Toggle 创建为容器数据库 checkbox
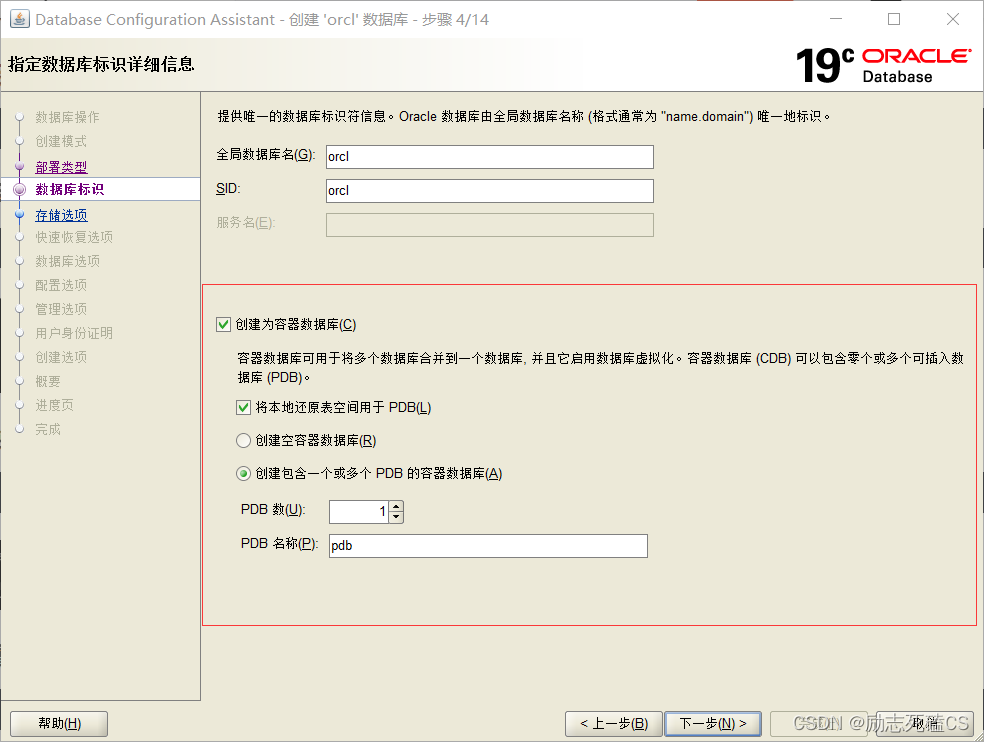984x742 pixels. click(223, 325)
